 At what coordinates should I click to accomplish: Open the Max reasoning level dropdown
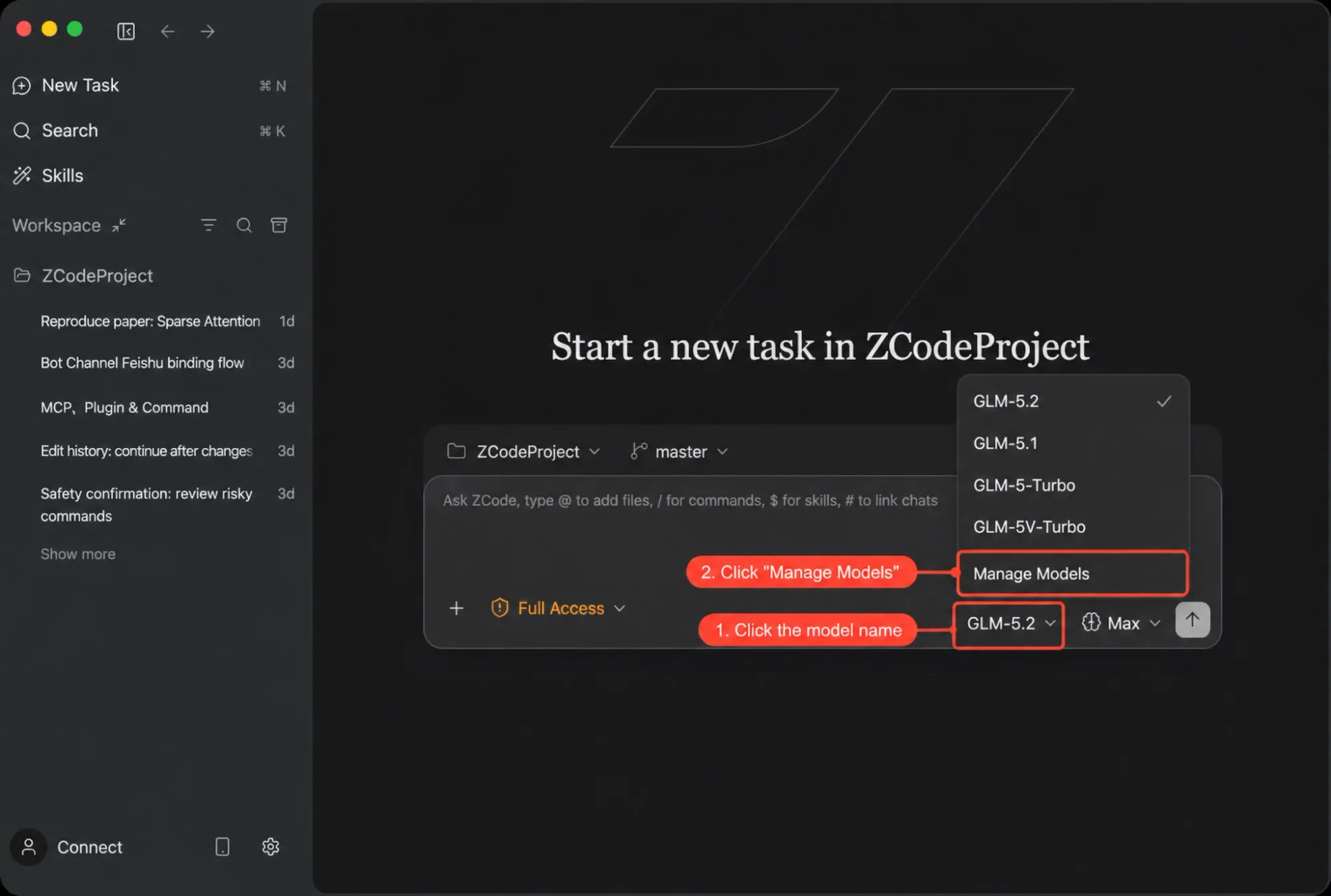click(1121, 623)
